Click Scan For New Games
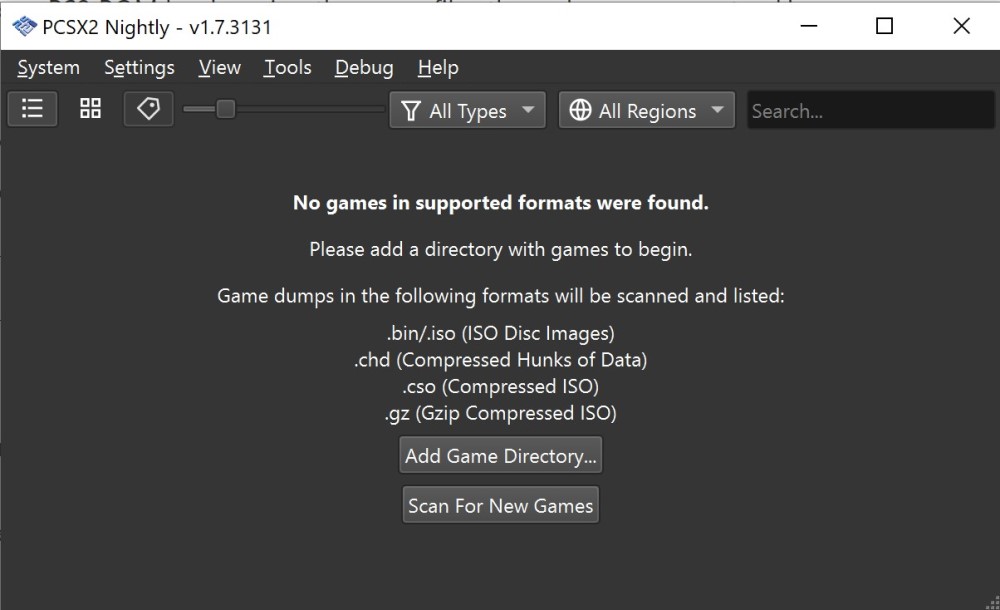This screenshot has height=610, width=1000. (x=500, y=504)
